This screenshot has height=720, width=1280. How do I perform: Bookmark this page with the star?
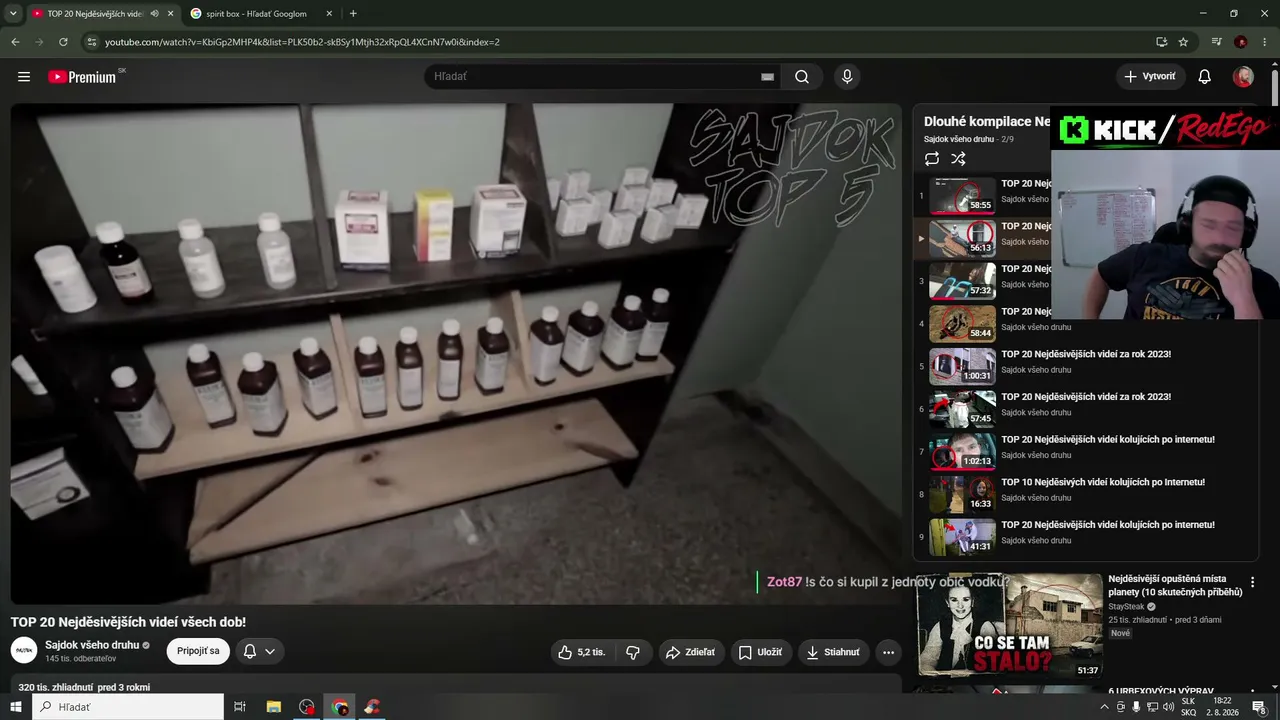(x=1183, y=42)
